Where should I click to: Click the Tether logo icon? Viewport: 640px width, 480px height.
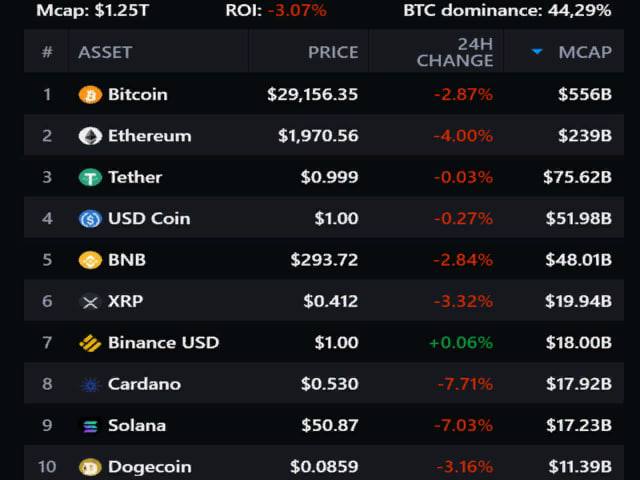point(90,177)
